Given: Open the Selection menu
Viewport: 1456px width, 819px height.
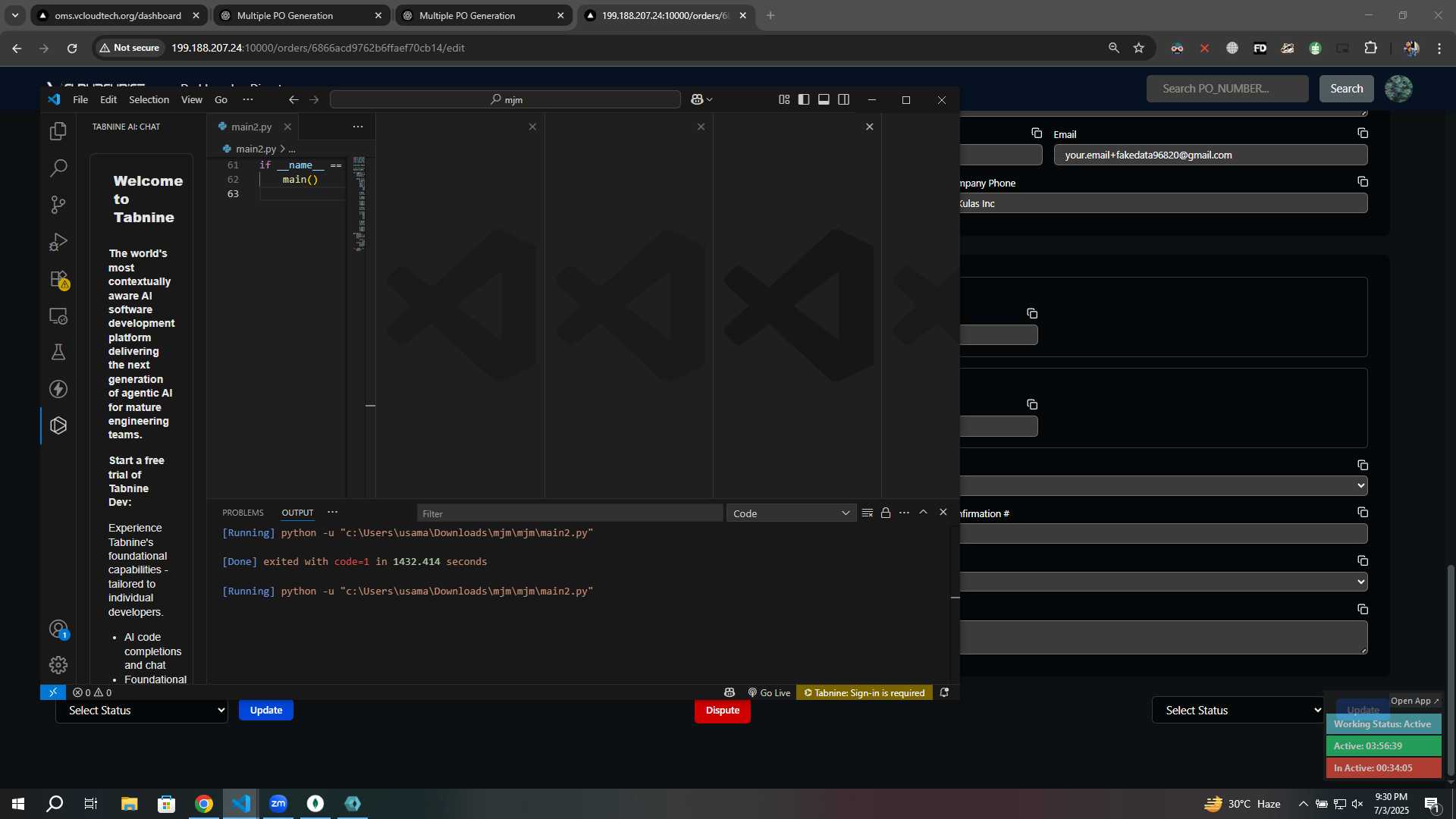Looking at the screenshot, I should pyautogui.click(x=149, y=99).
